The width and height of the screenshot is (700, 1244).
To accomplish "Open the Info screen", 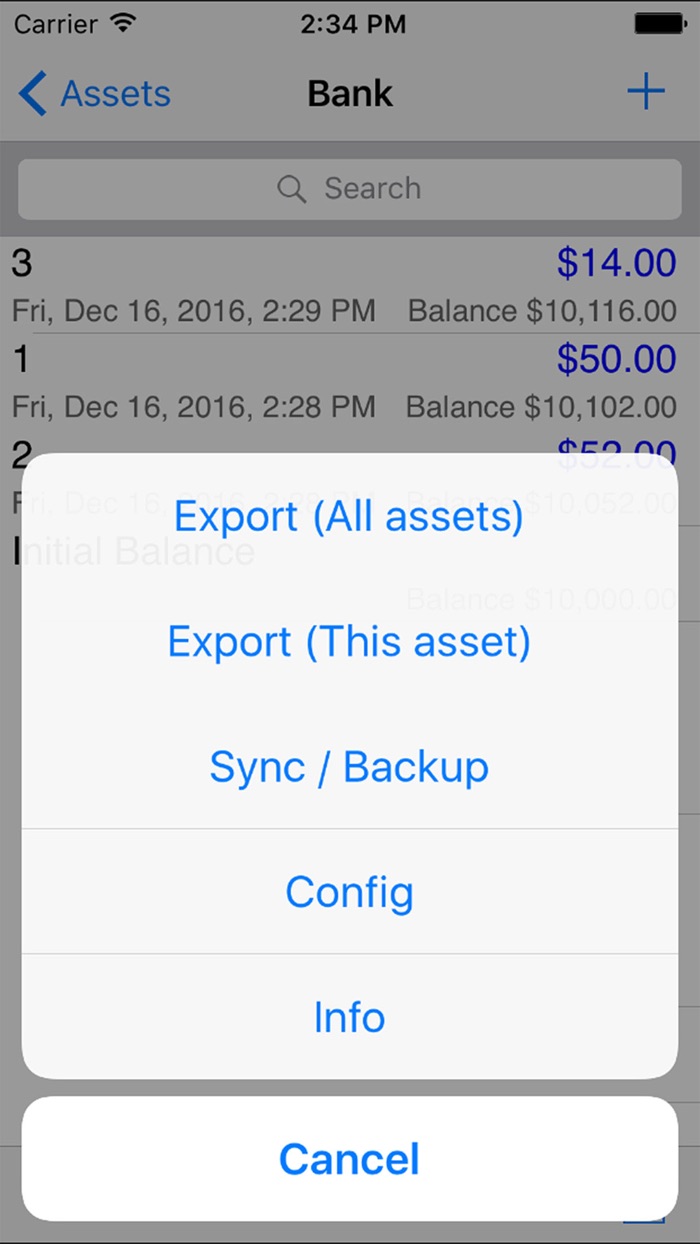I will pos(350,1017).
